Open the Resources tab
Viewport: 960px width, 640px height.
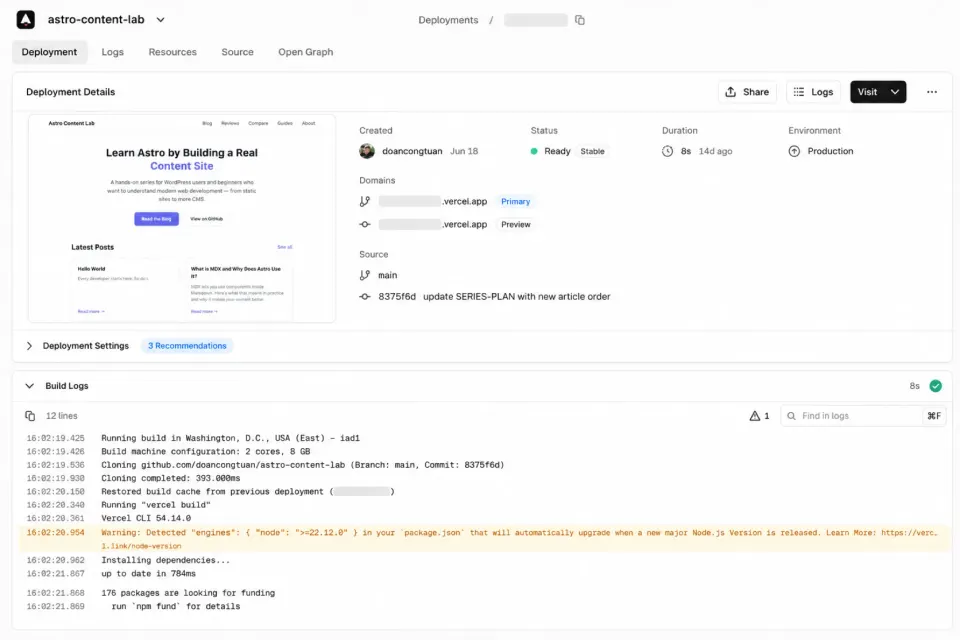tap(173, 52)
